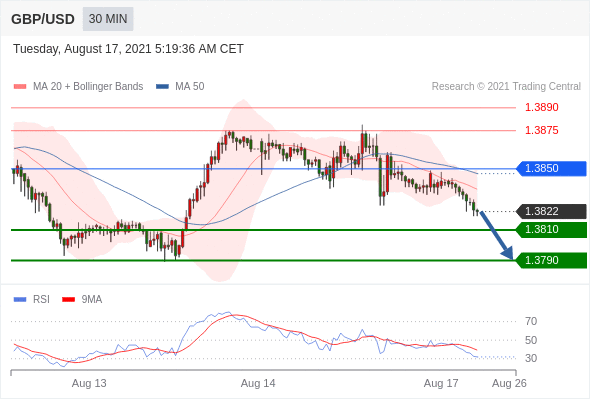Click the Aug 13 axis label
The height and width of the screenshot is (400, 590).
pos(89,383)
